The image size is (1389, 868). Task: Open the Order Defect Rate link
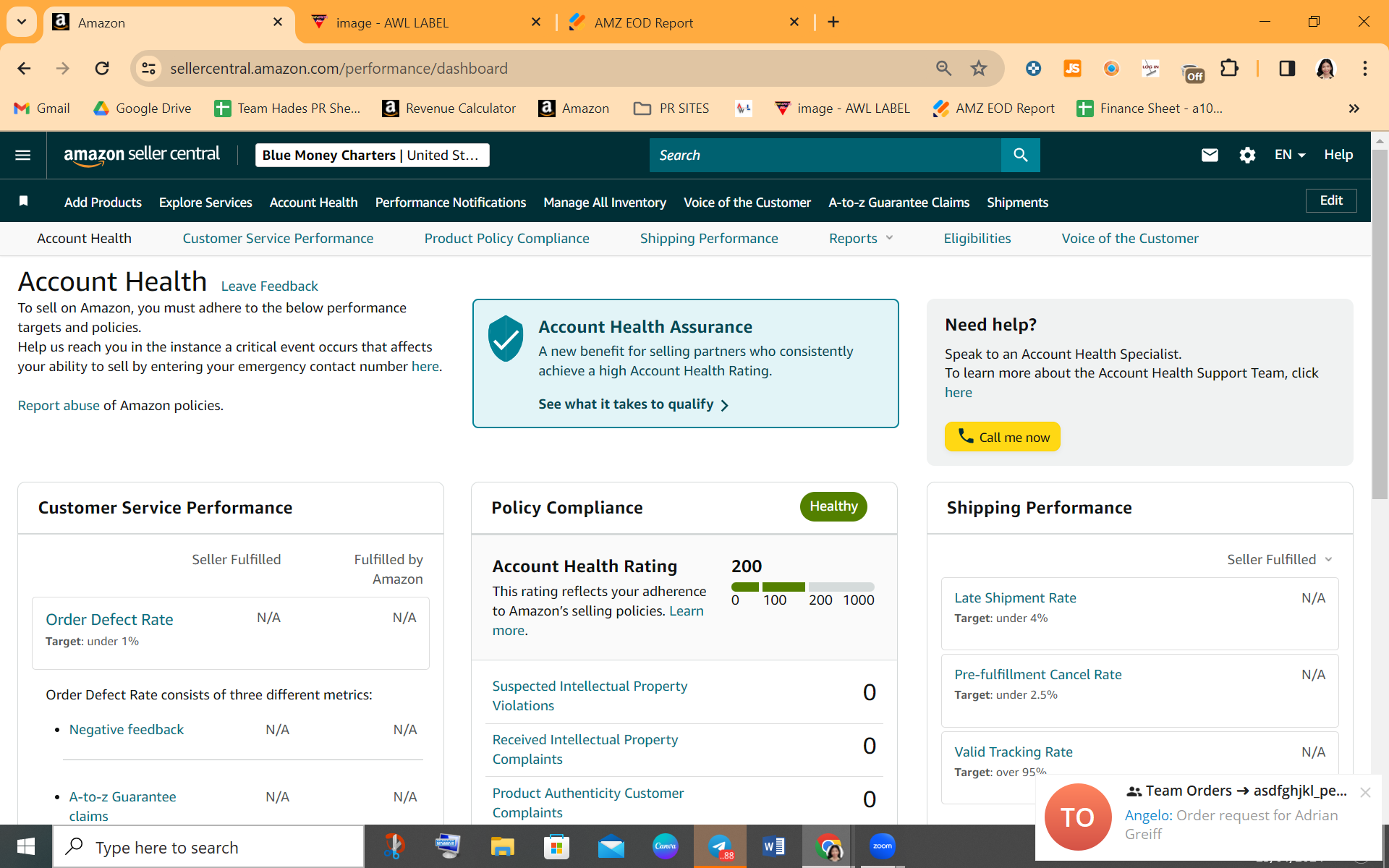pos(109,620)
